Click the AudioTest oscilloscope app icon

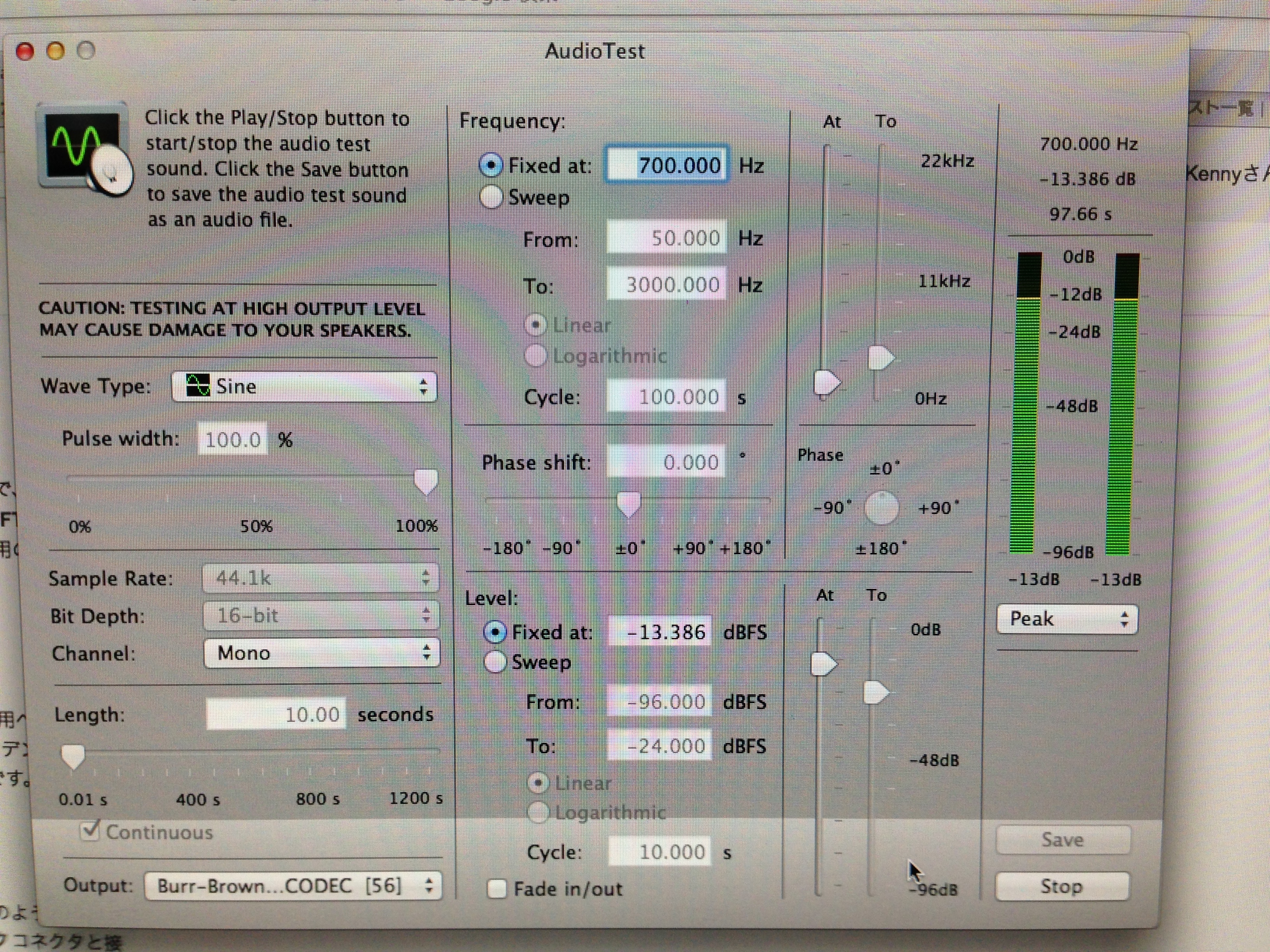86,150
